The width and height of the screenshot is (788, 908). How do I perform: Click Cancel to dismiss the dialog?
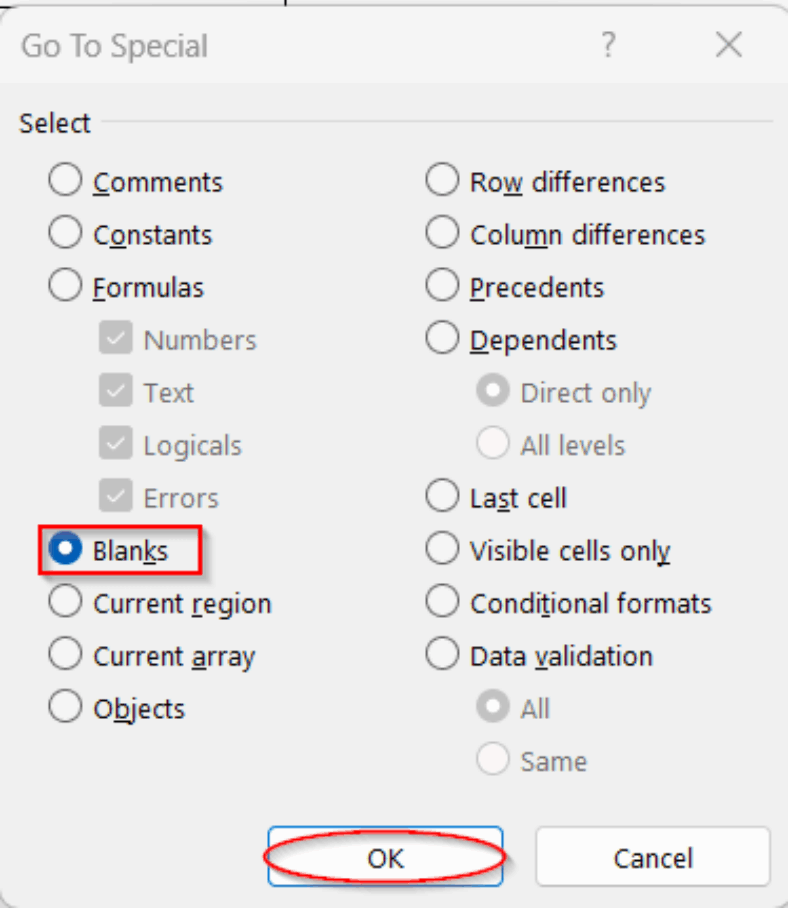(652, 857)
